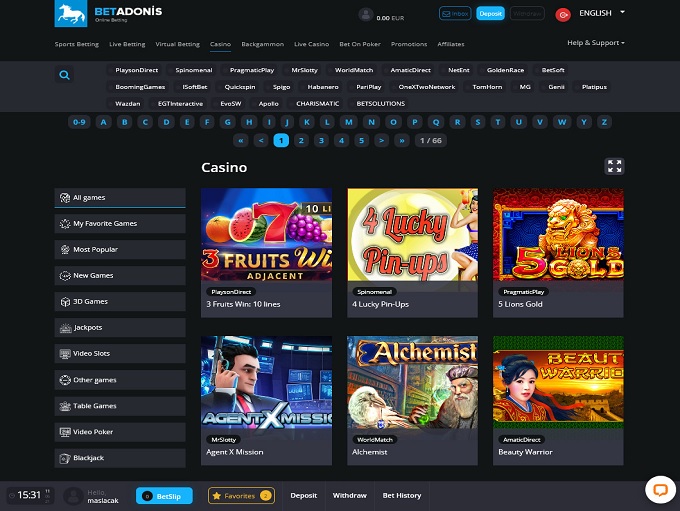Open Favorites with star icon
The image size is (680, 511).
tap(241, 496)
